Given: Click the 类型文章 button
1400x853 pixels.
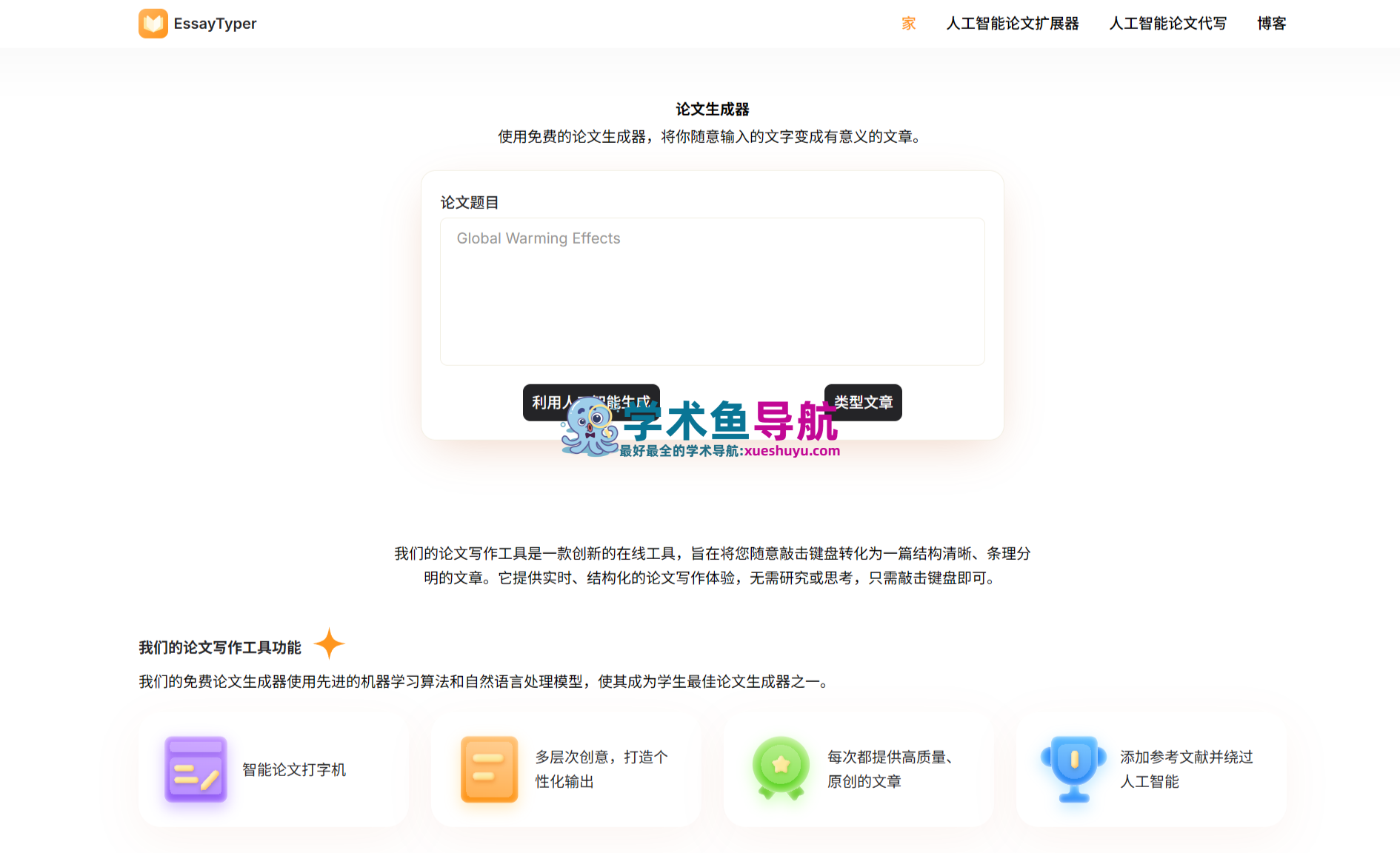Looking at the screenshot, I should click(x=863, y=403).
